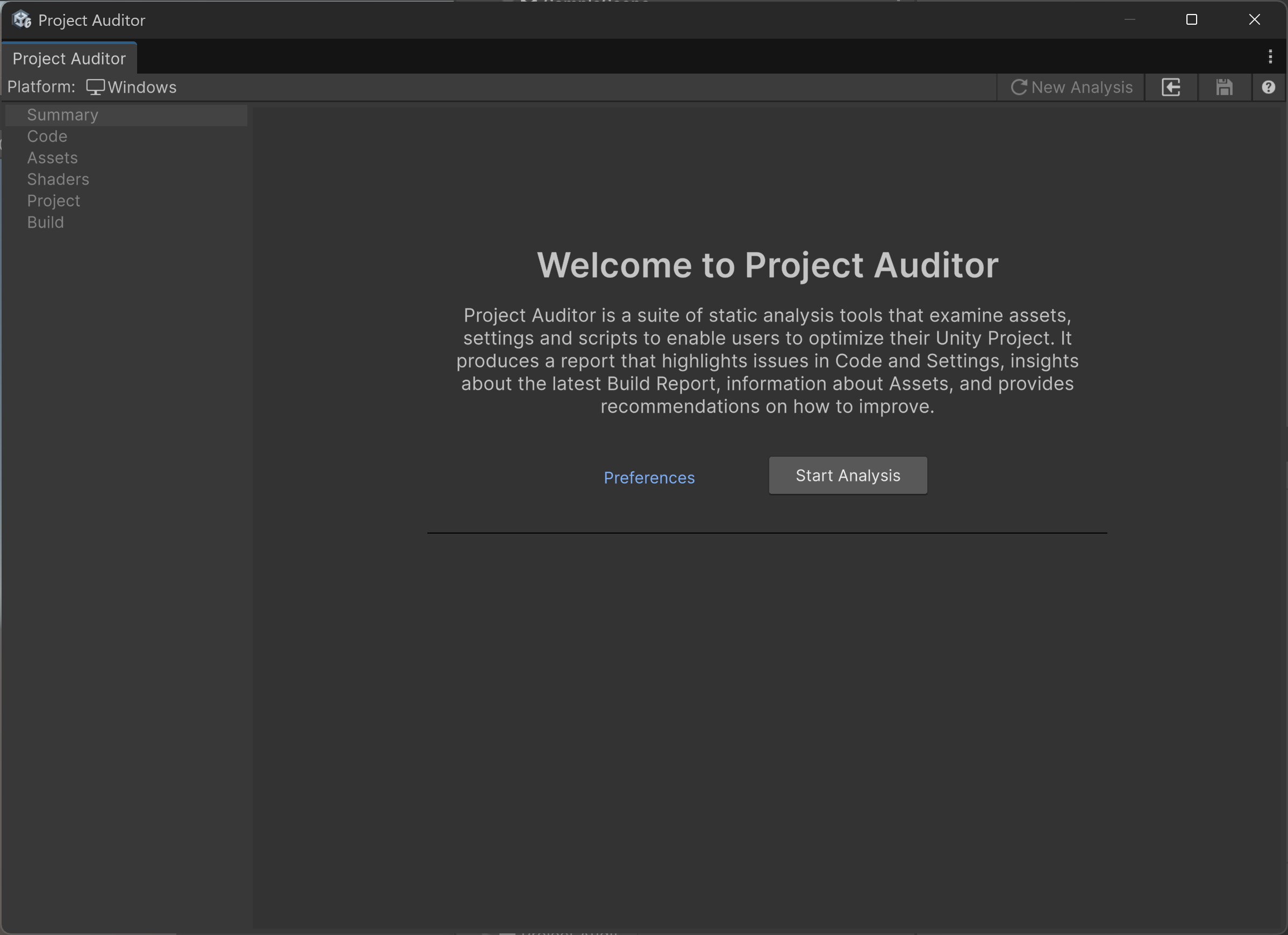Open the Preferences link
The image size is (1288, 935).
click(x=648, y=478)
